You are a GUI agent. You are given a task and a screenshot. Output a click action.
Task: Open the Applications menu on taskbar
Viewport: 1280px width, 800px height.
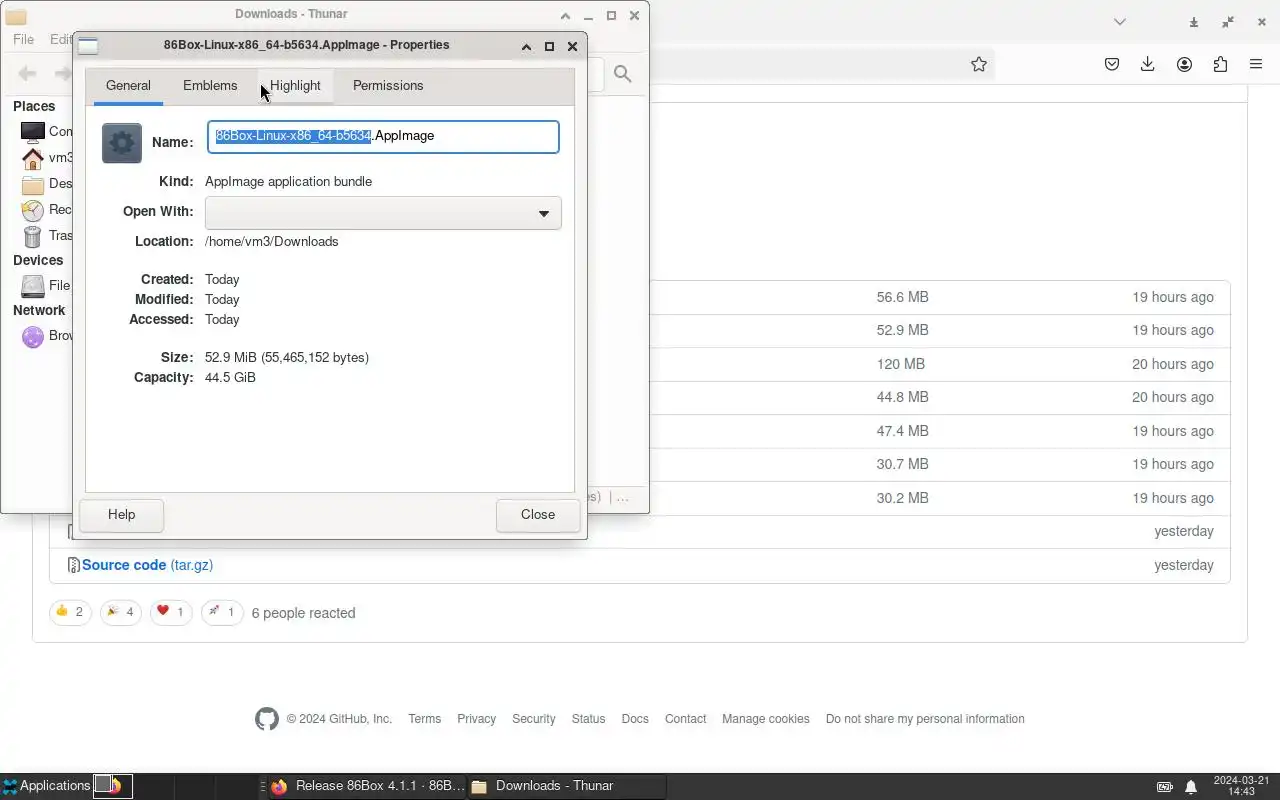[x=46, y=786]
